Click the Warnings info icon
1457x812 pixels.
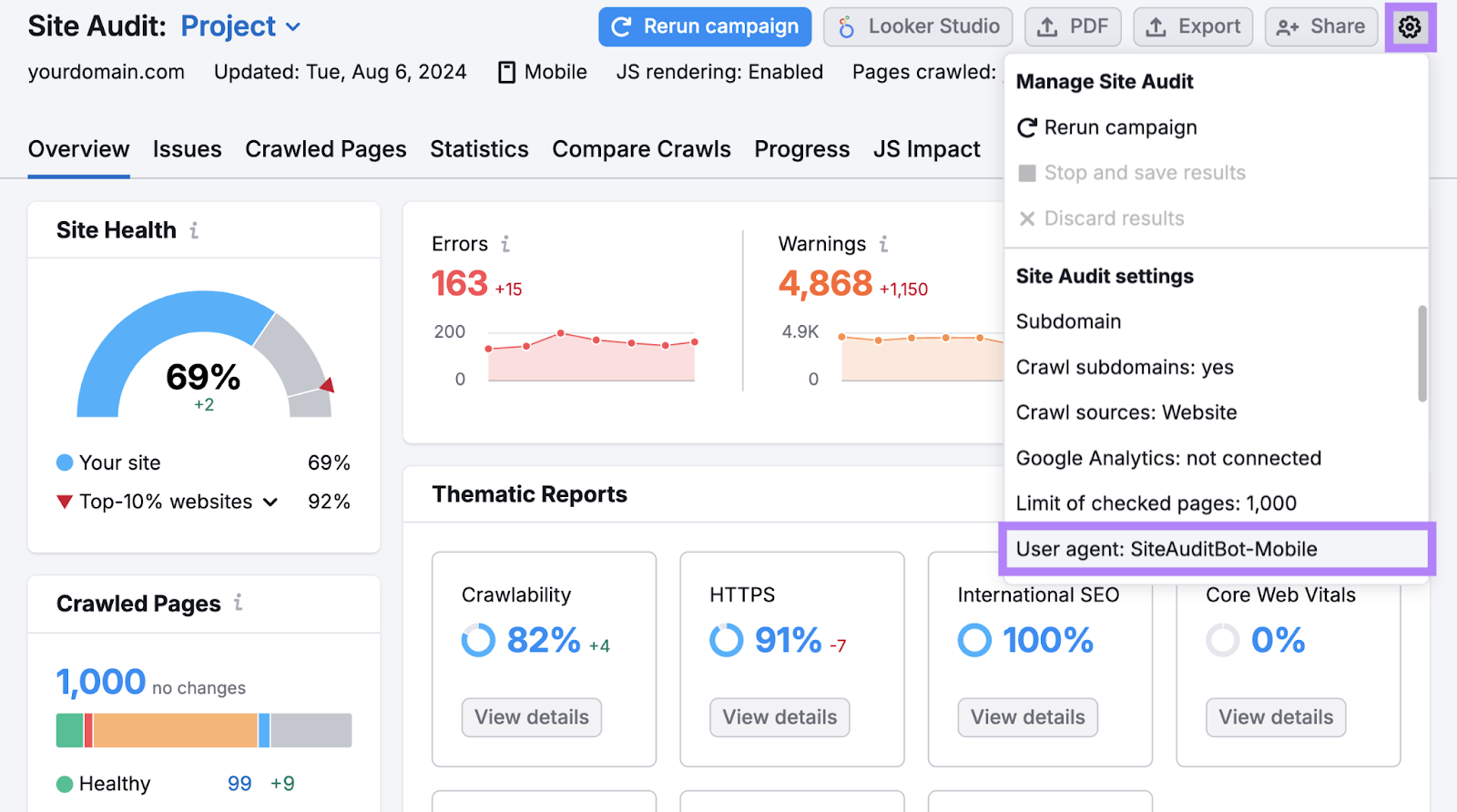(x=883, y=244)
